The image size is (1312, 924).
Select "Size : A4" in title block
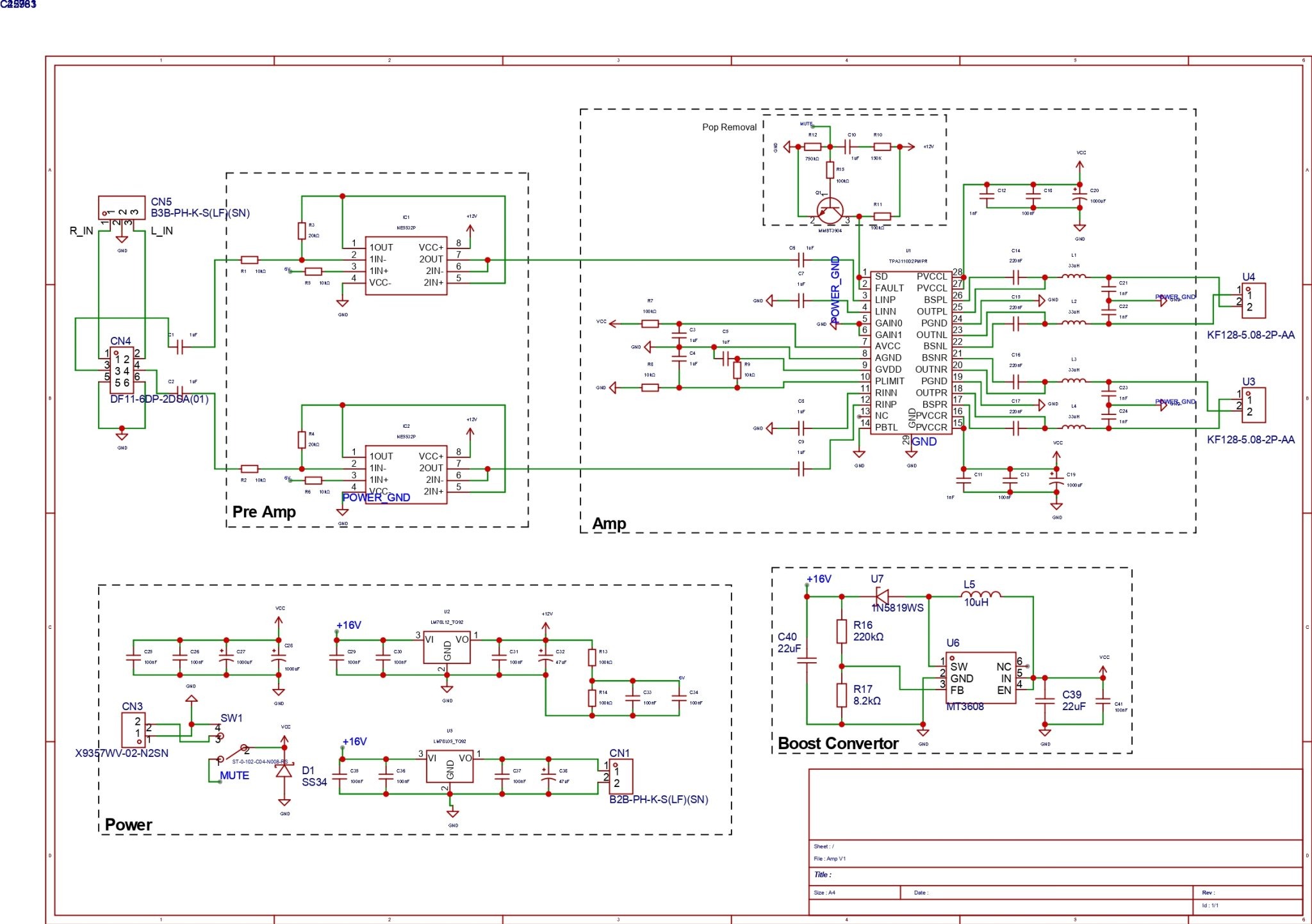824,893
